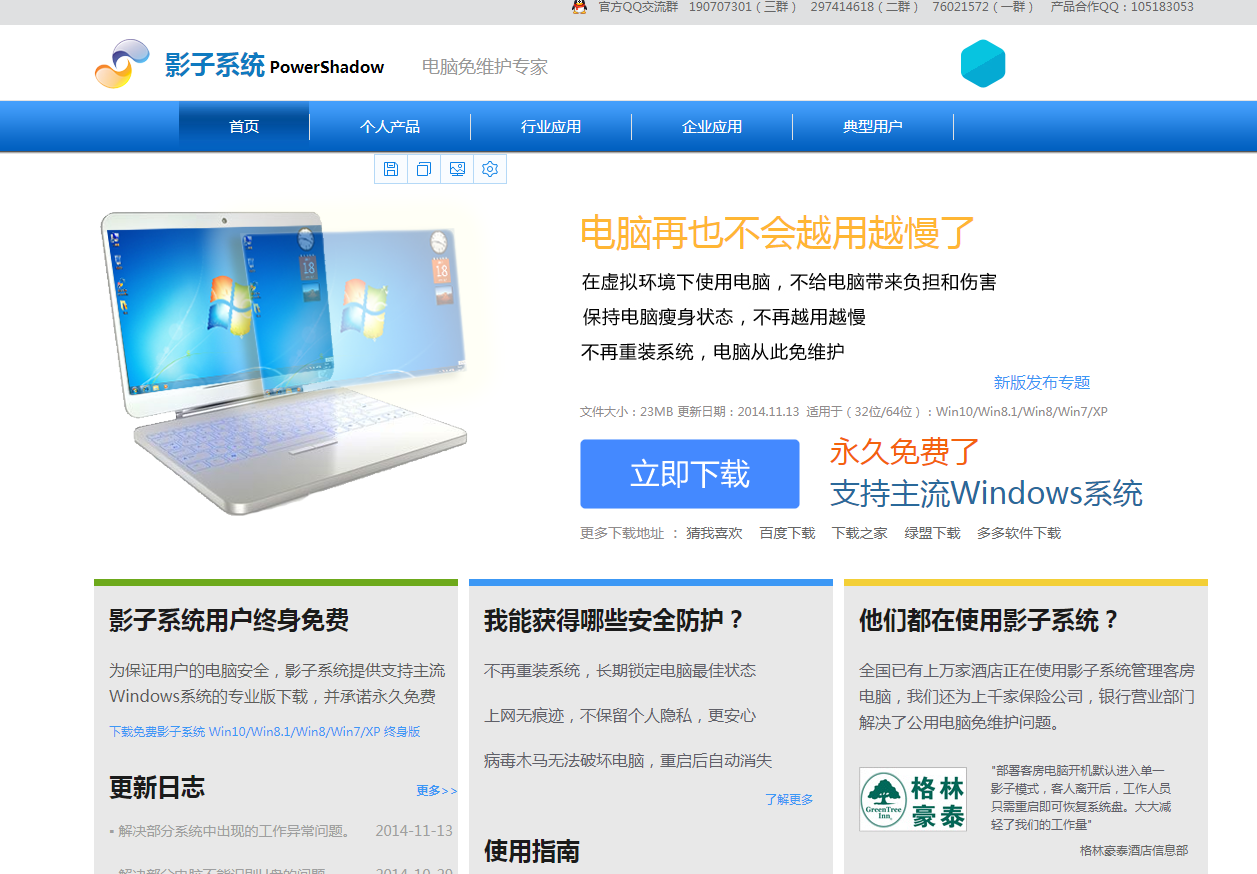Click 病毒木马无法破坏电脑 line
The width and height of the screenshot is (1257, 874).
click(628, 761)
